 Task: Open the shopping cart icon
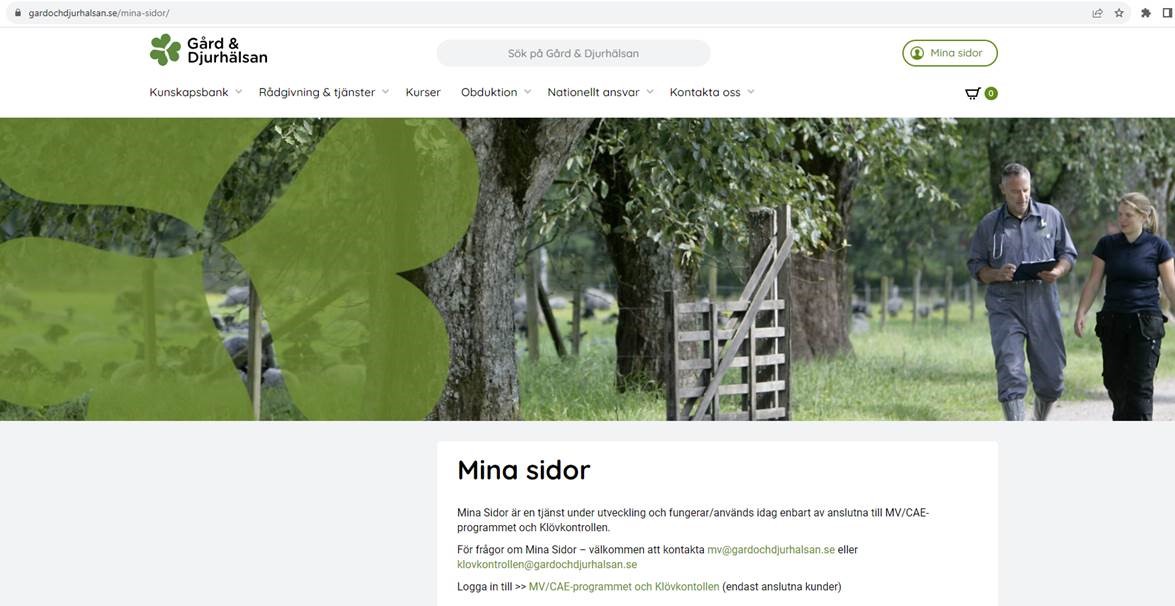click(973, 94)
